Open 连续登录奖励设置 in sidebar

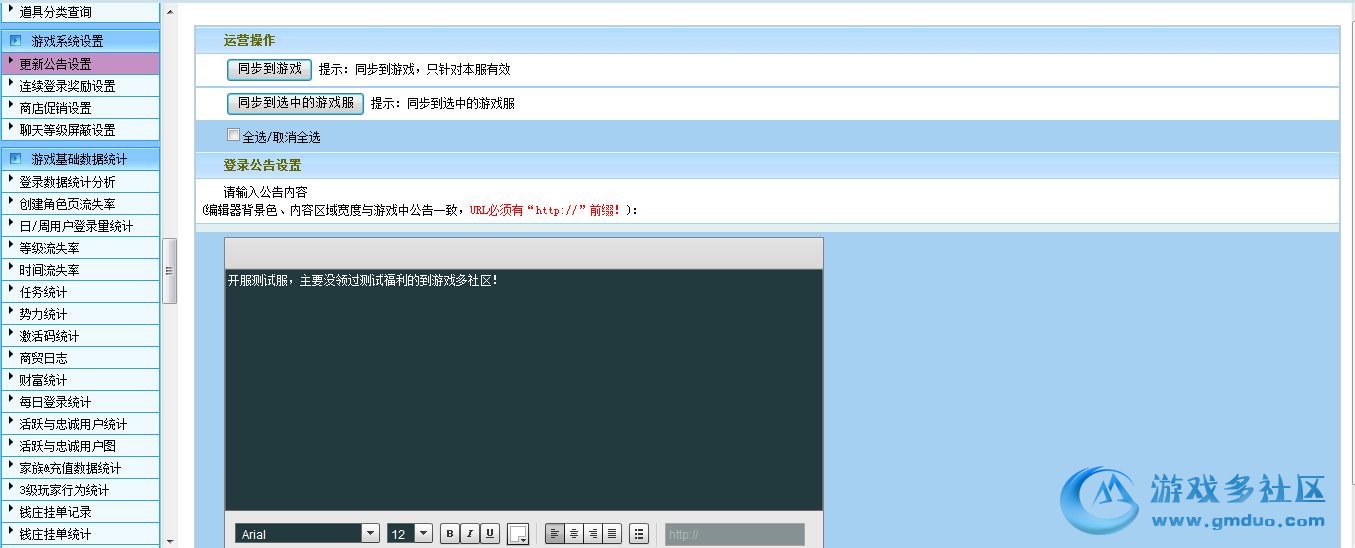(80, 85)
